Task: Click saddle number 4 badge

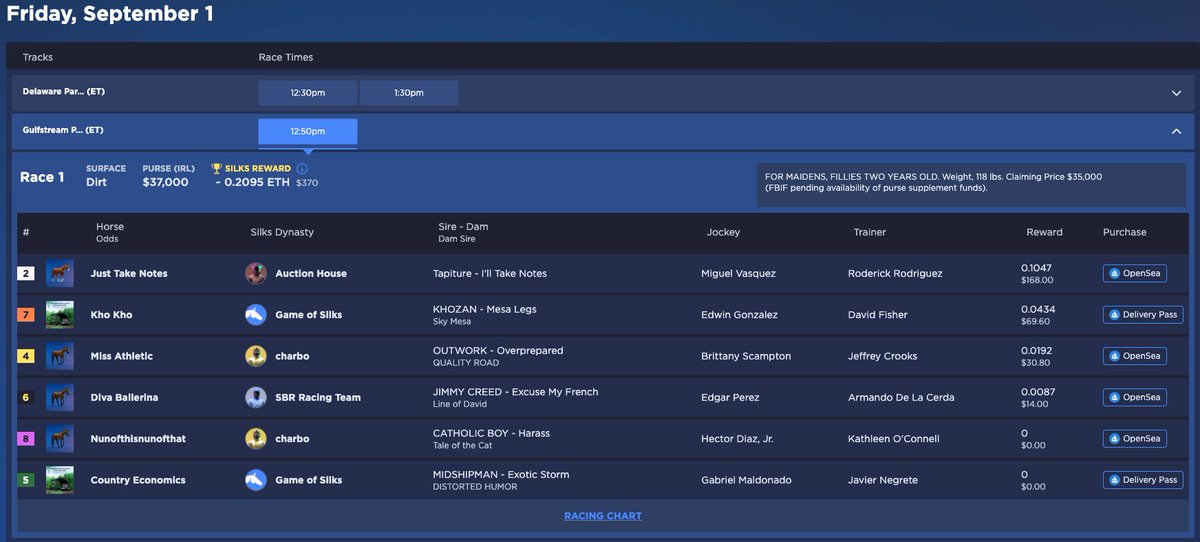Action: (x=26, y=356)
